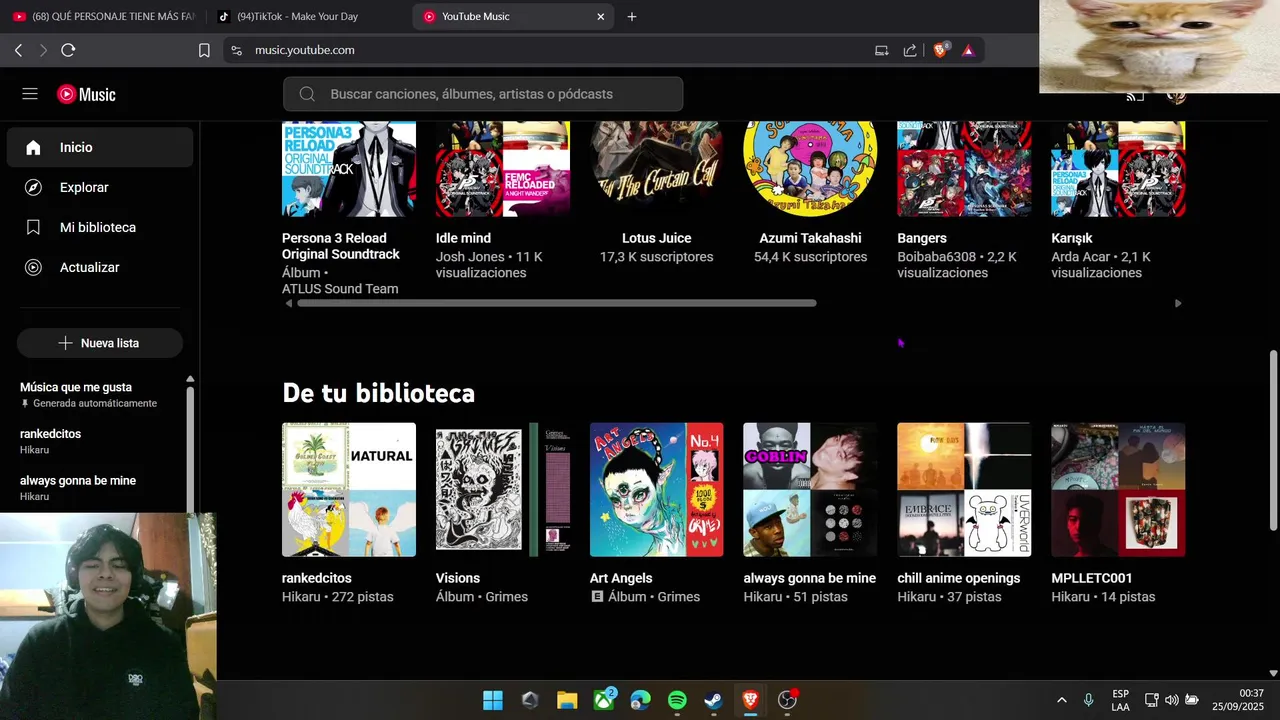Click the Azumi Takahashi title text

[810, 238]
